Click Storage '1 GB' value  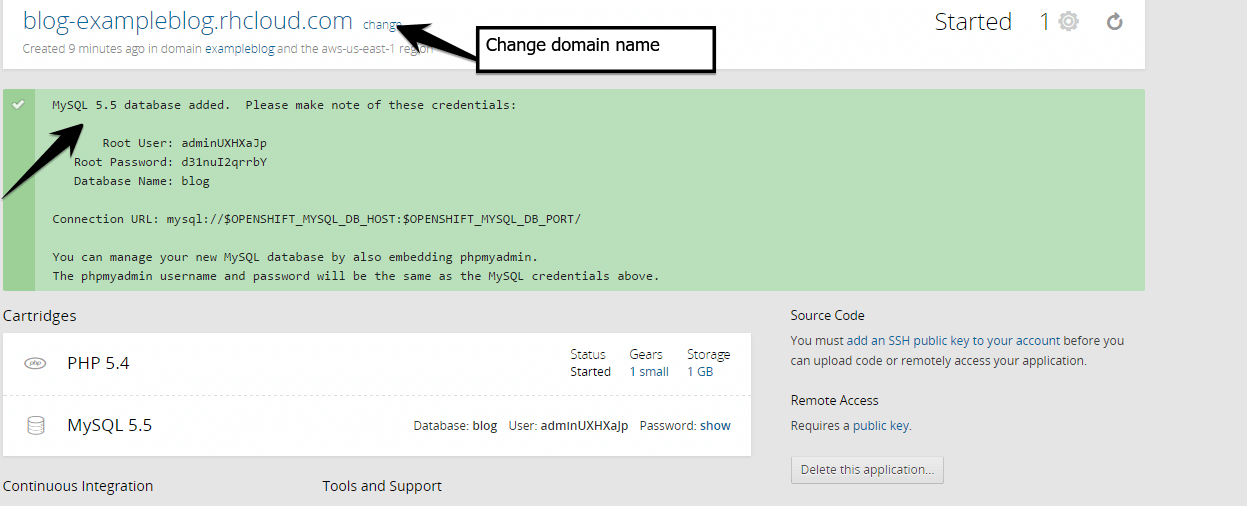(700, 372)
